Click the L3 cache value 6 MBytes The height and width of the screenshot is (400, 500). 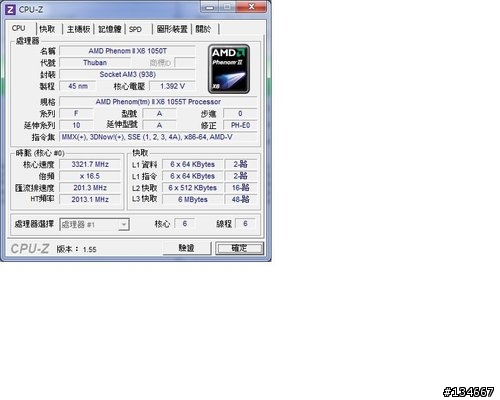[x=192, y=199]
